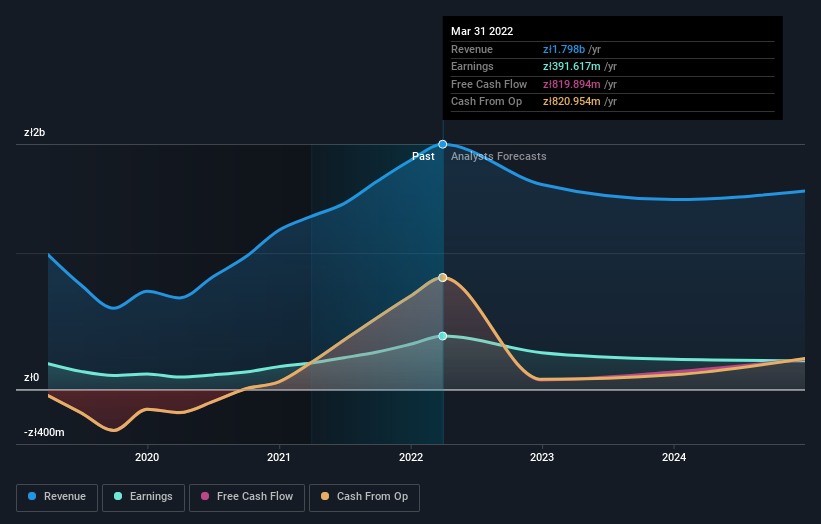Click the Free Cash Flow label in tooltip

pos(489,84)
